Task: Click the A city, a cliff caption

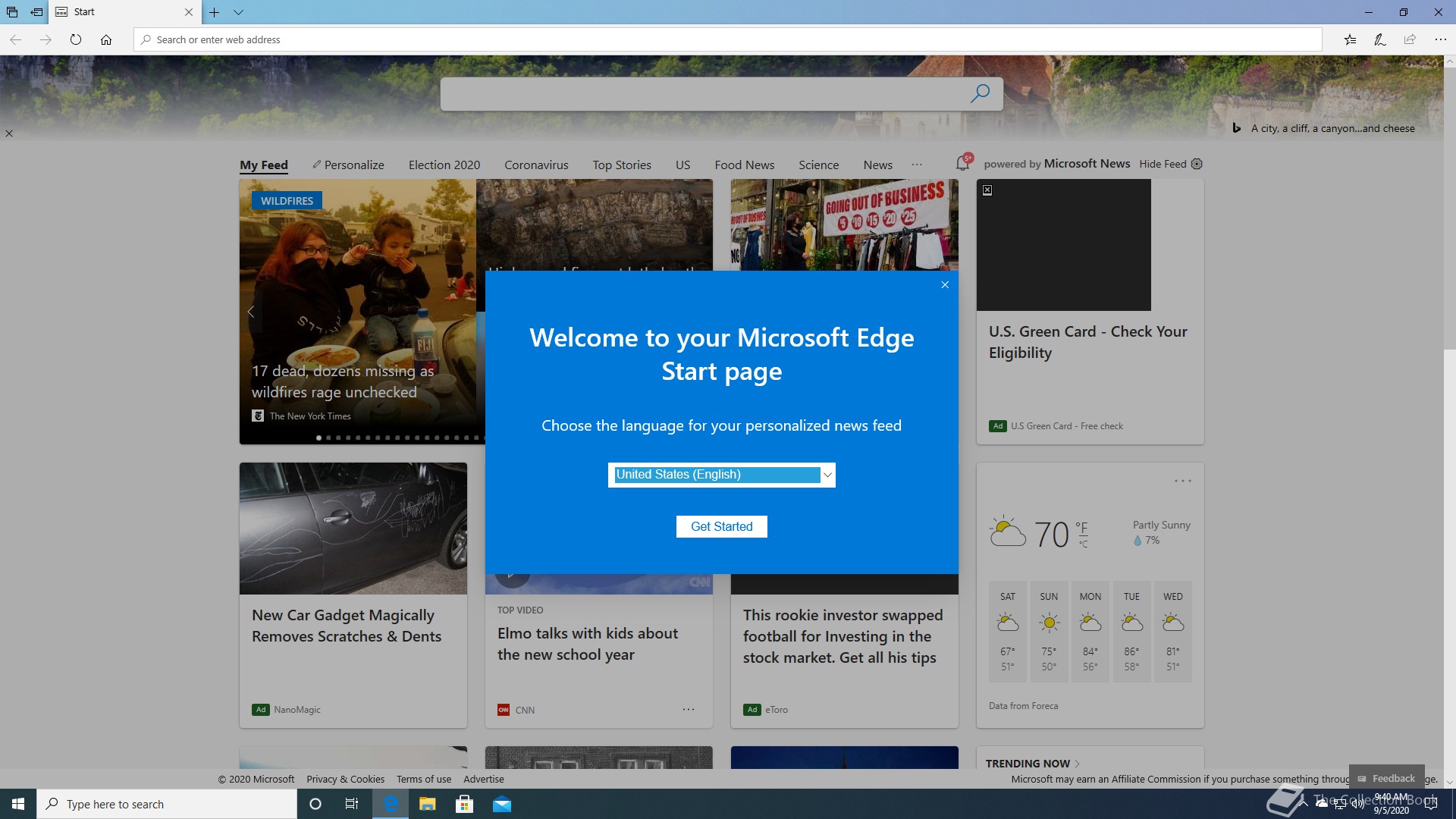Action: click(x=1332, y=128)
